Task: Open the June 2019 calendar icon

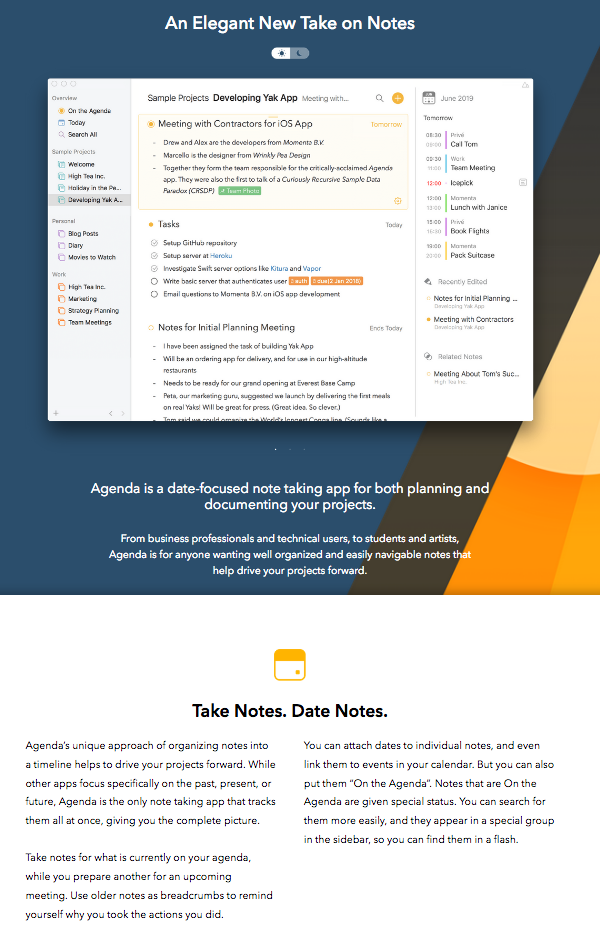Action: 429,98
